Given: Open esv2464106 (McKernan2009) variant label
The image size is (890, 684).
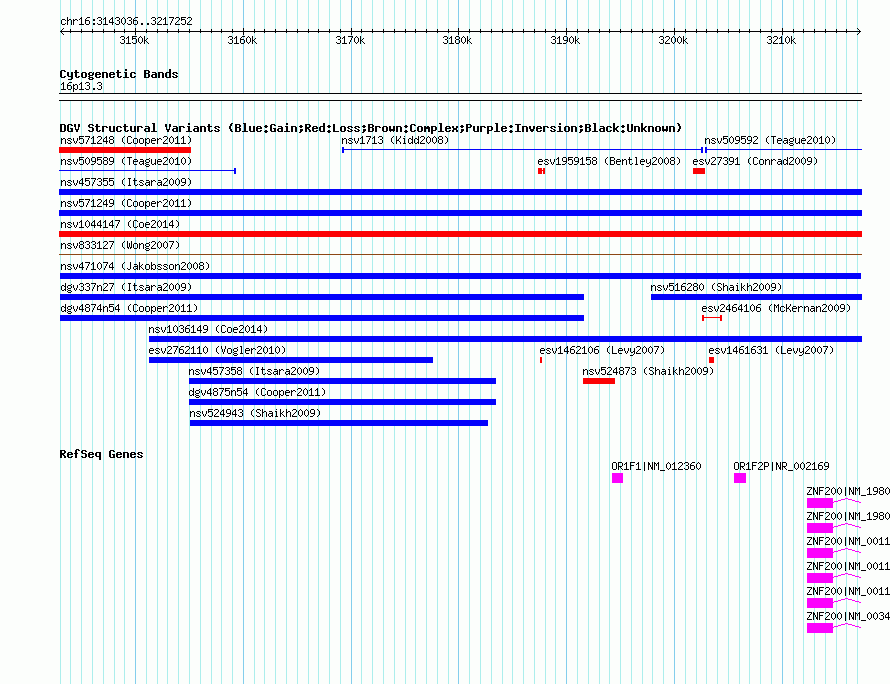Looking at the screenshot, I should point(776,308).
